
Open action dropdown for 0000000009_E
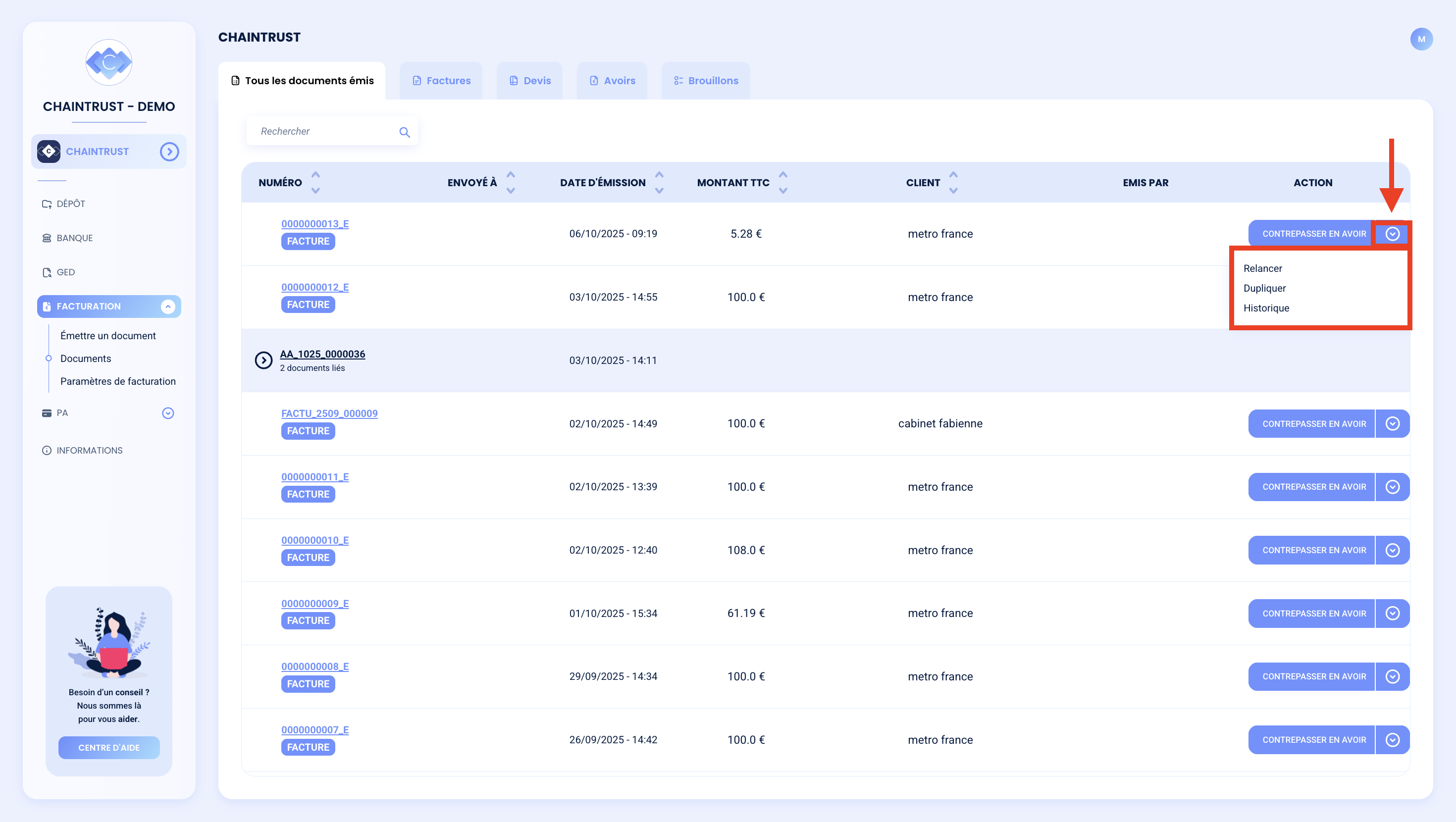(x=1392, y=614)
